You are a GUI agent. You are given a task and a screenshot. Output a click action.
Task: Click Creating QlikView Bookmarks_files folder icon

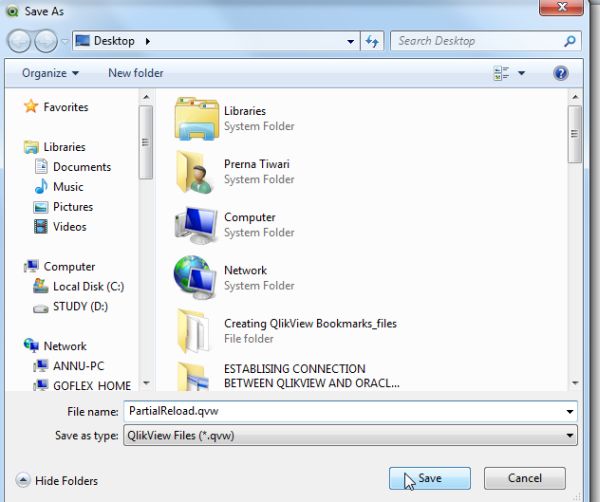[193, 331]
